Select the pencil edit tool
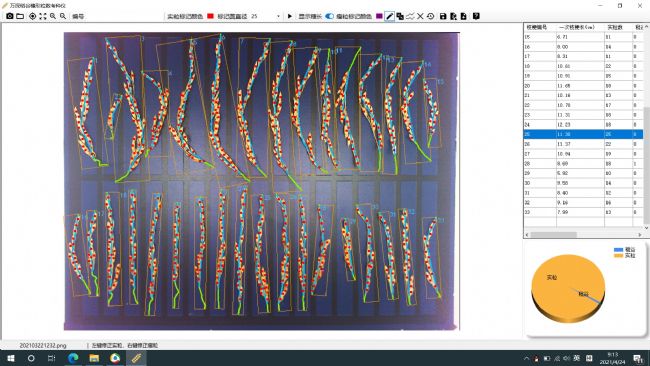This screenshot has width=650, height=366. click(390, 16)
